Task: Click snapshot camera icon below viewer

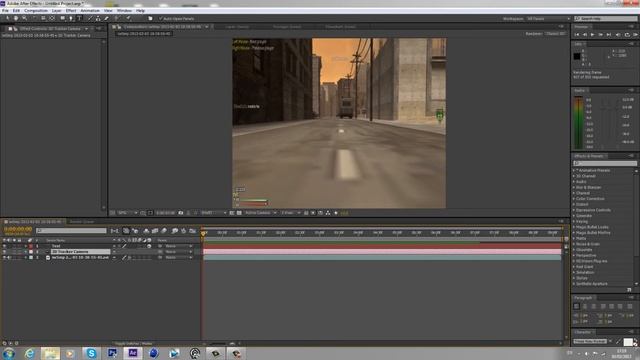Action: point(180,213)
